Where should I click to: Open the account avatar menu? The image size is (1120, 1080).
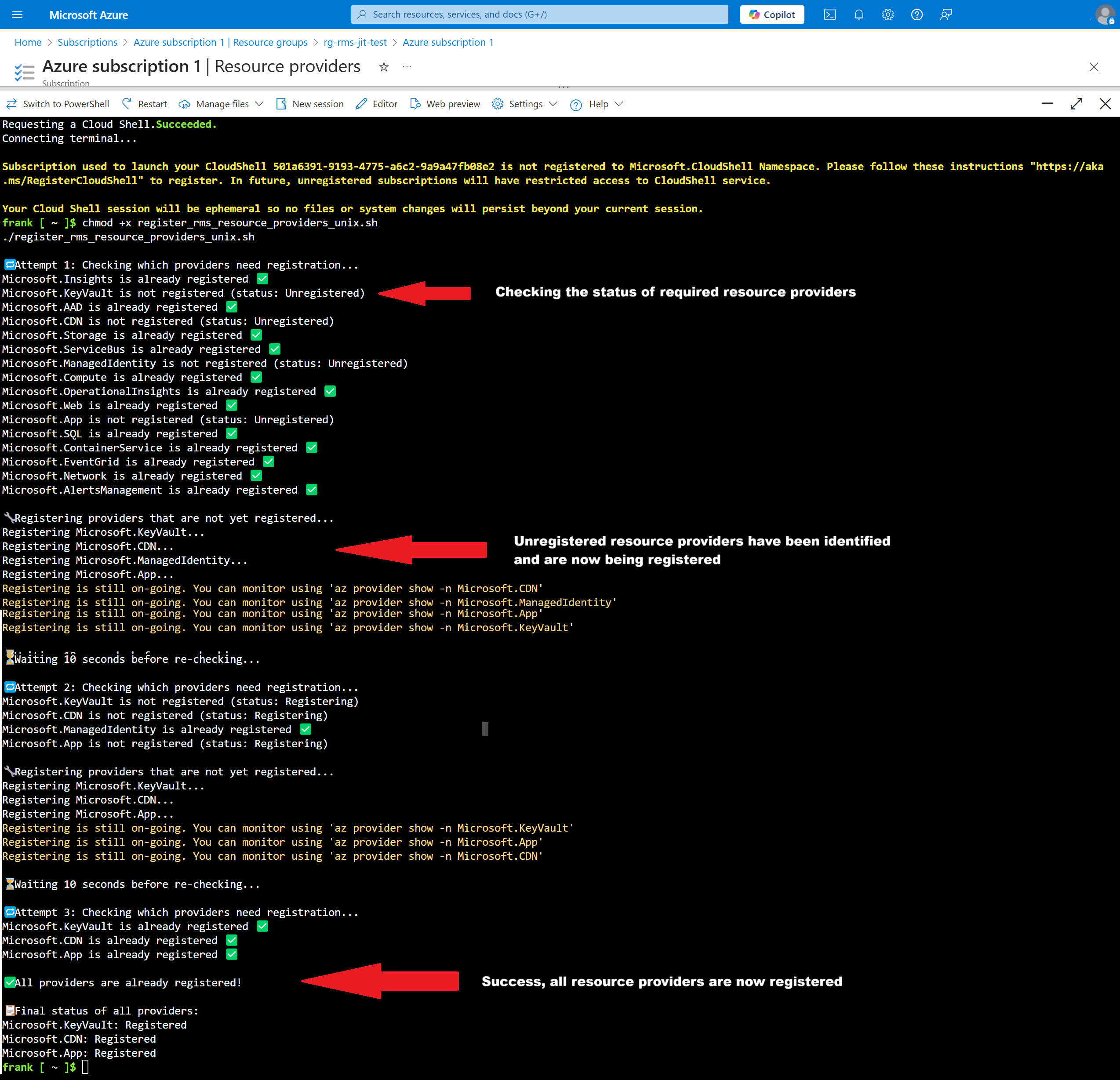1105,15
